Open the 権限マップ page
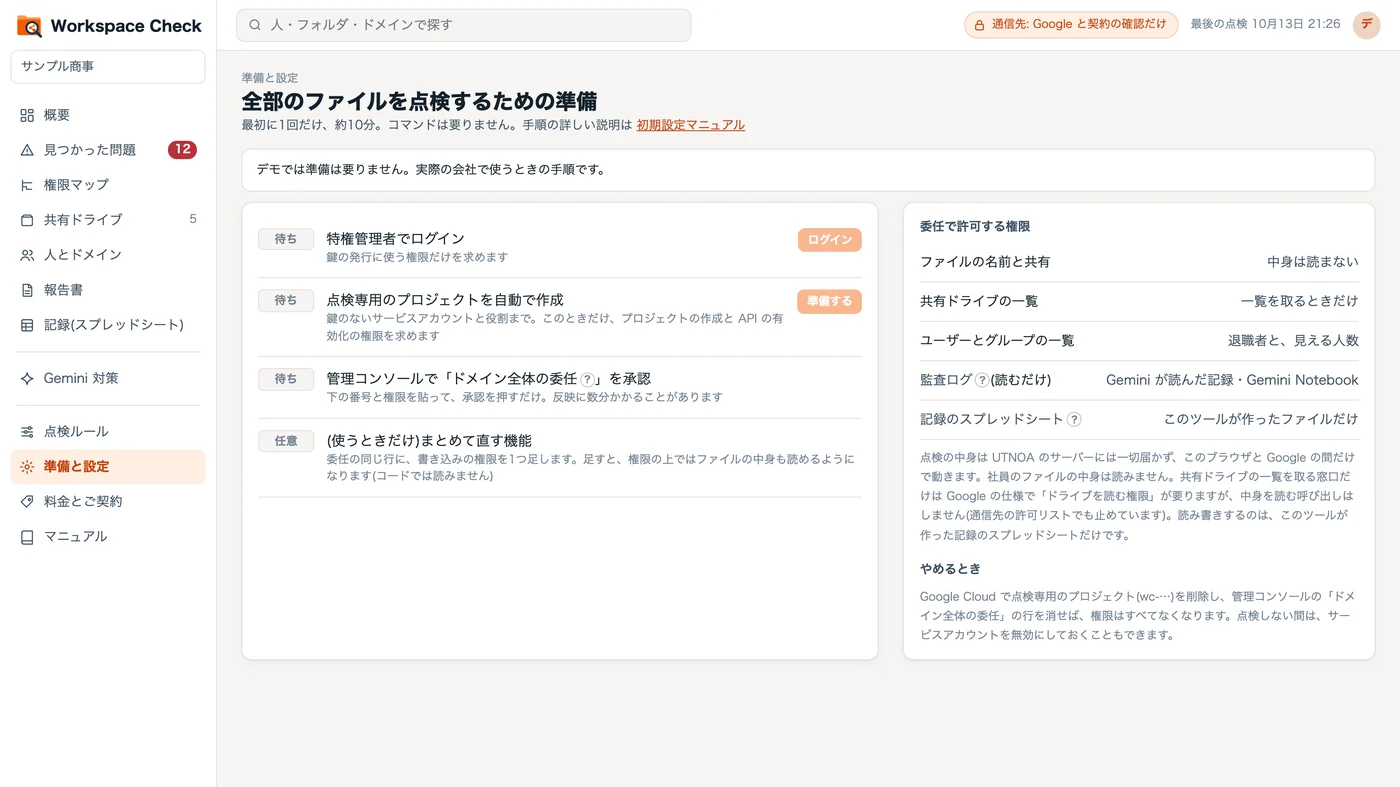This screenshot has height=787, width=1400. (108, 185)
